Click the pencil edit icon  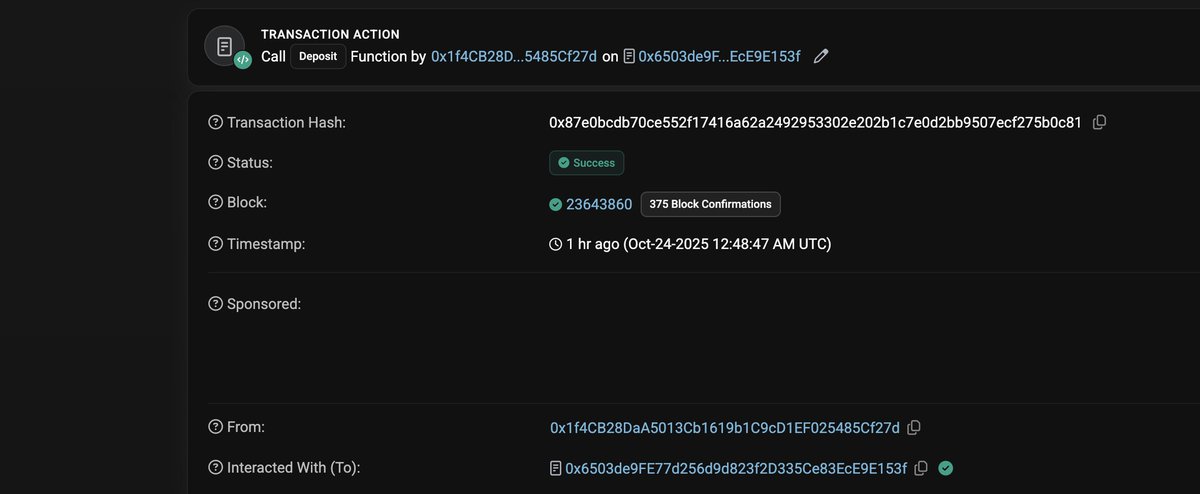click(821, 57)
